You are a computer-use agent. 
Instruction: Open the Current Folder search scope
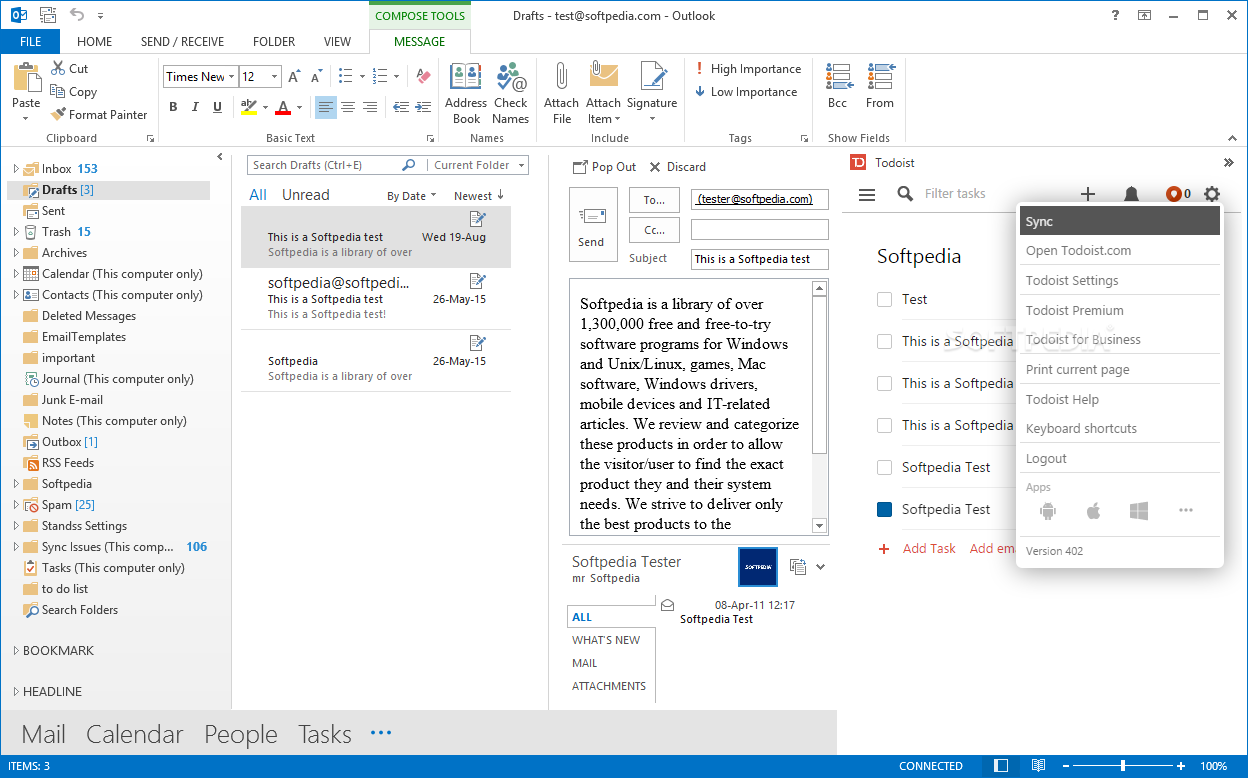tap(478, 165)
